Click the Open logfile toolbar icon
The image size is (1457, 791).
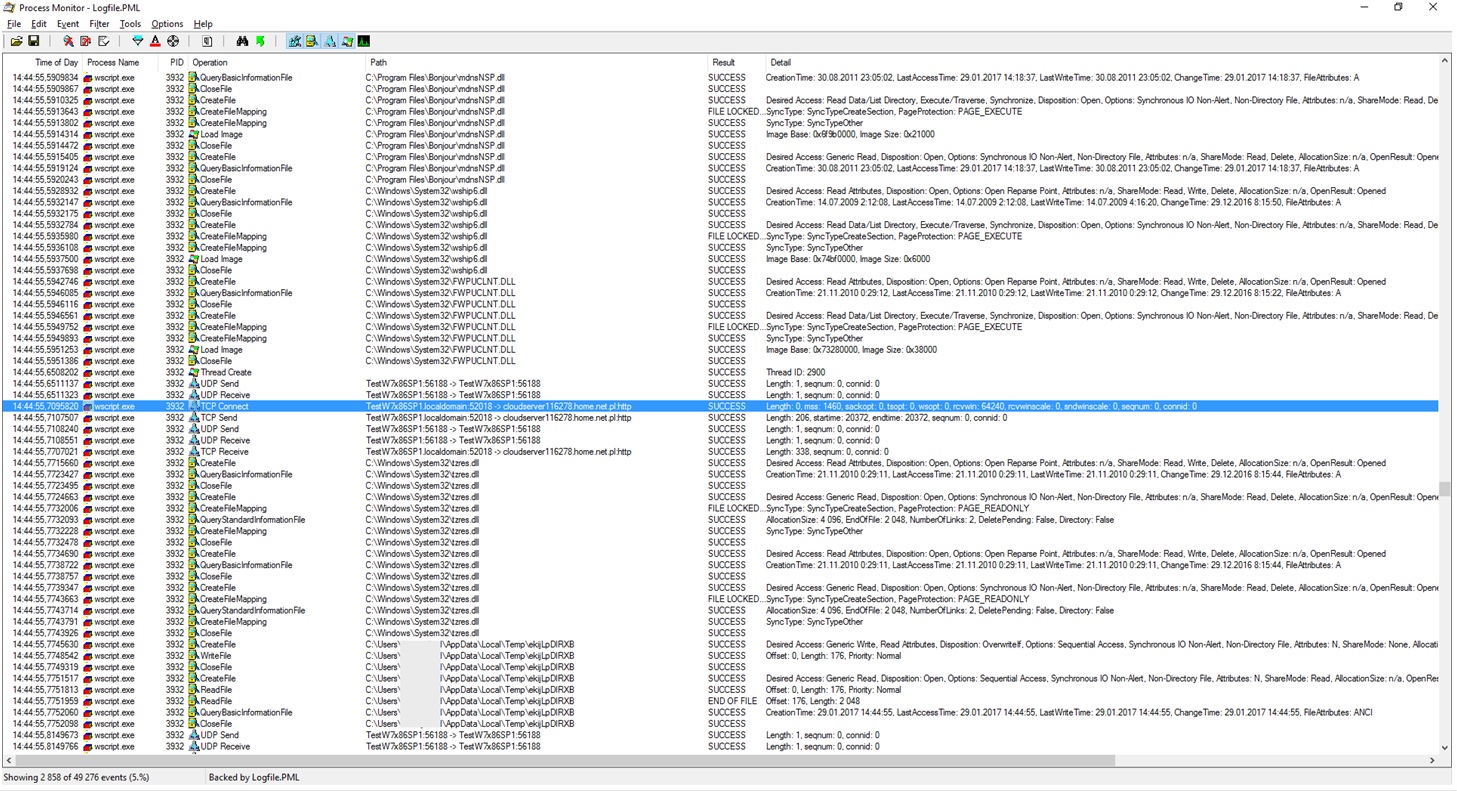pos(17,41)
